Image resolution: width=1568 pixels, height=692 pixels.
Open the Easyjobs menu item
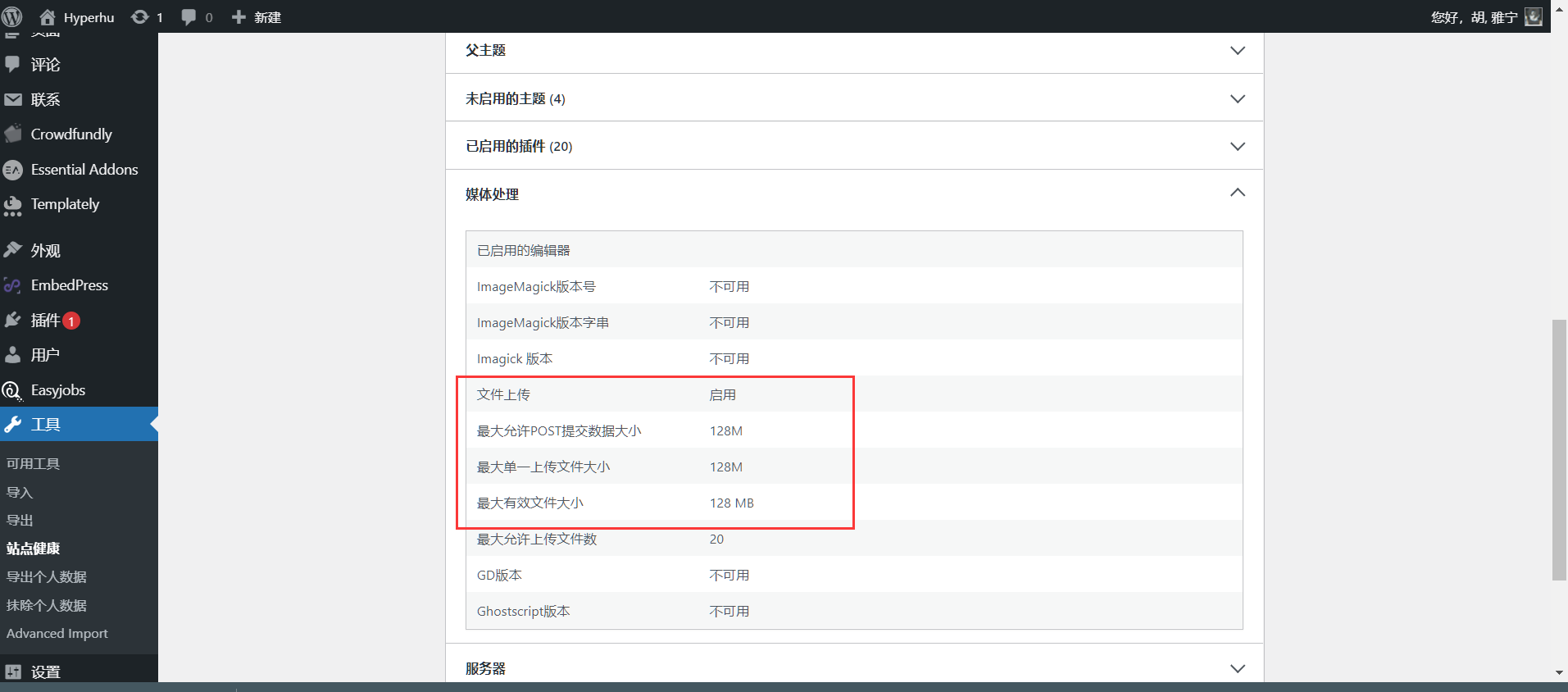coord(58,390)
